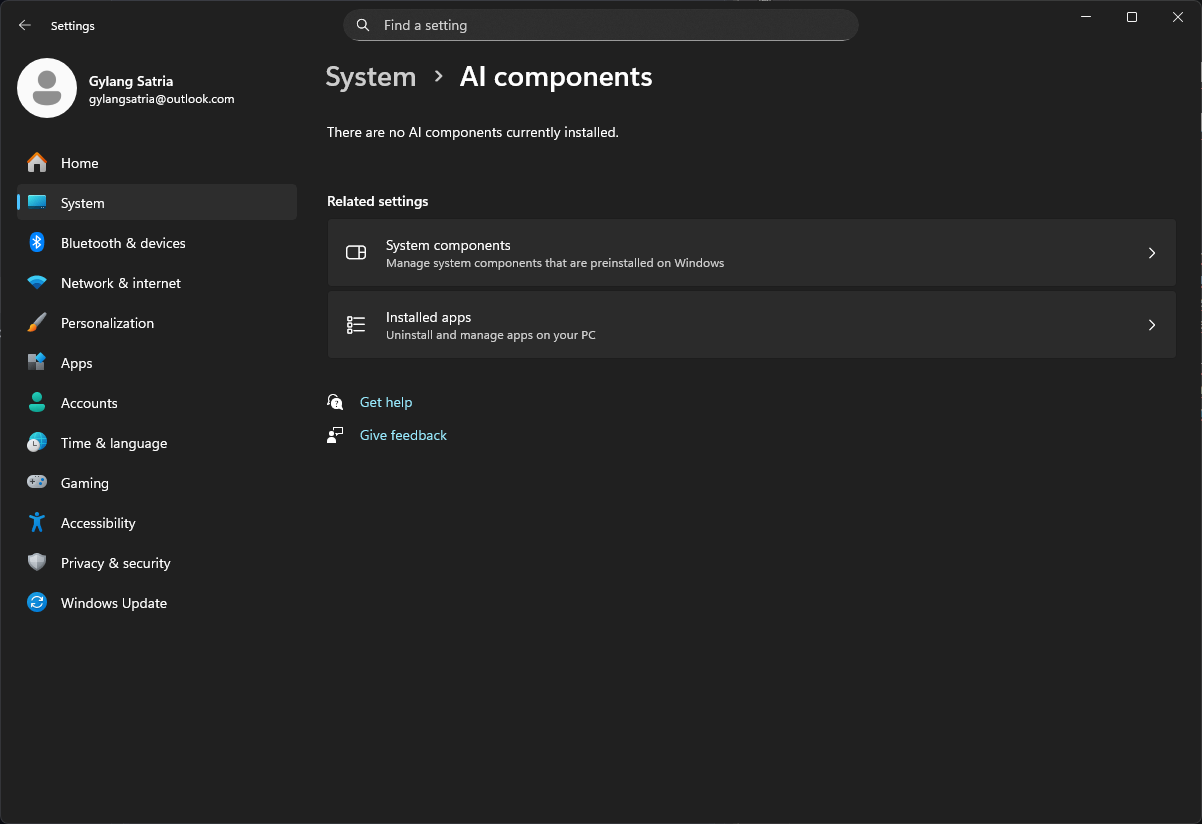This screenshot has width=1202, height=824.
Task: Go to Home in the sidebar
Action: point(79,163)
